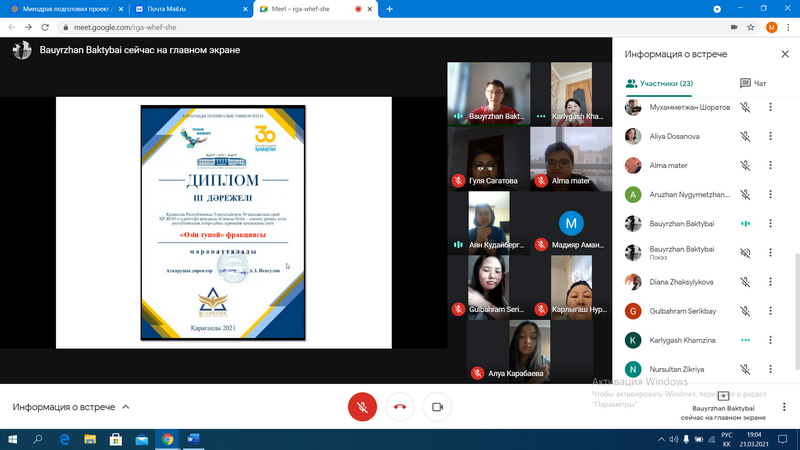The image size is (800, 450).
Task: Open Windows Start menu
Action: (x=12, y=439)
